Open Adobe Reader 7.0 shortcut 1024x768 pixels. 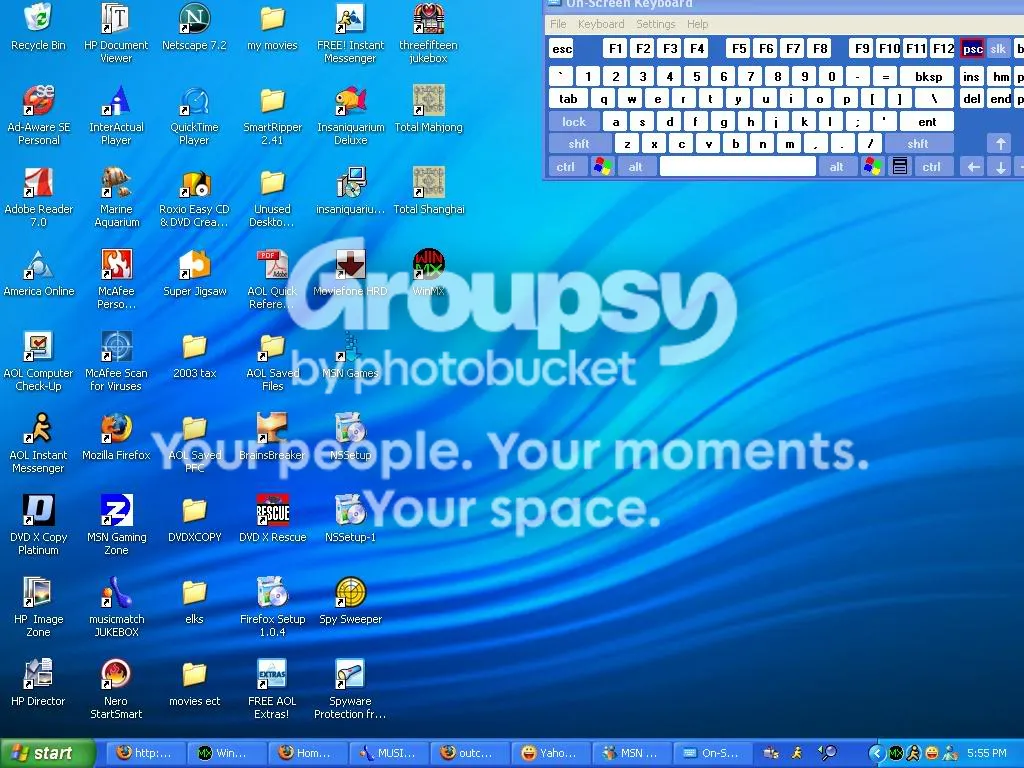(x=39, y=197)
